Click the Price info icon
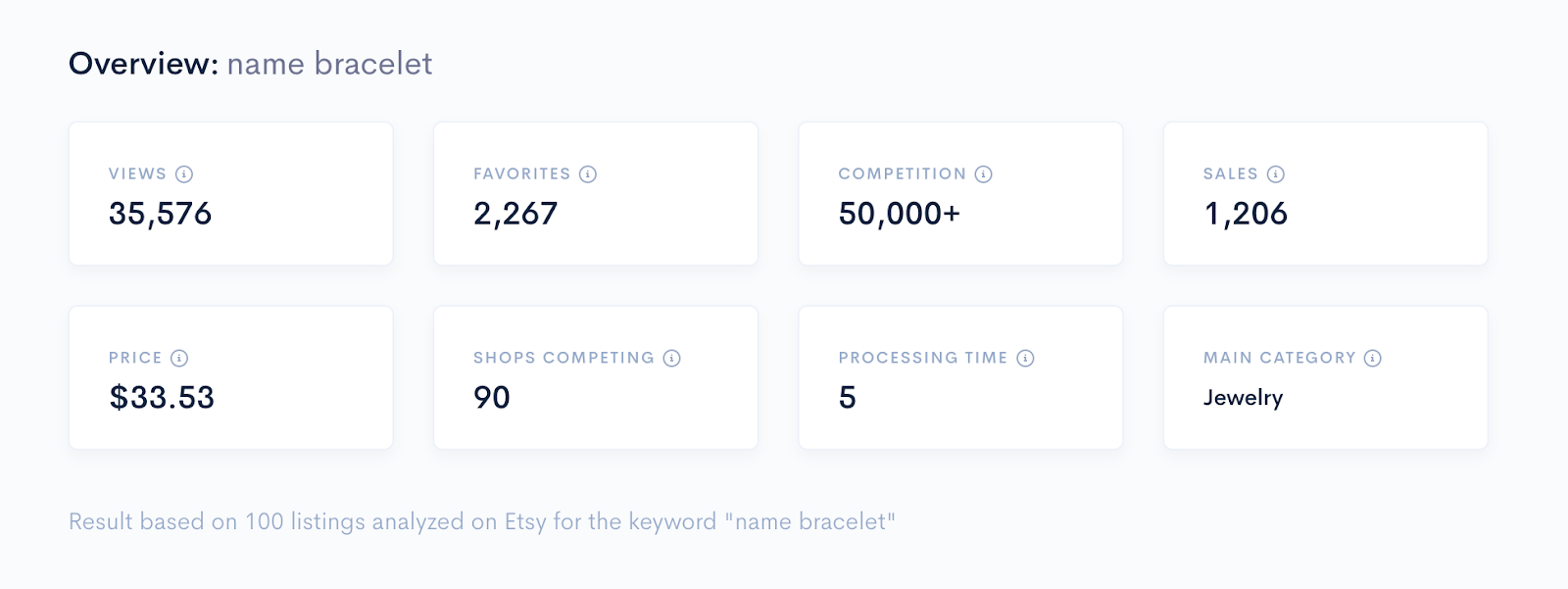Viewport: 1568px width, 589px height. click(x=179, y=359)
